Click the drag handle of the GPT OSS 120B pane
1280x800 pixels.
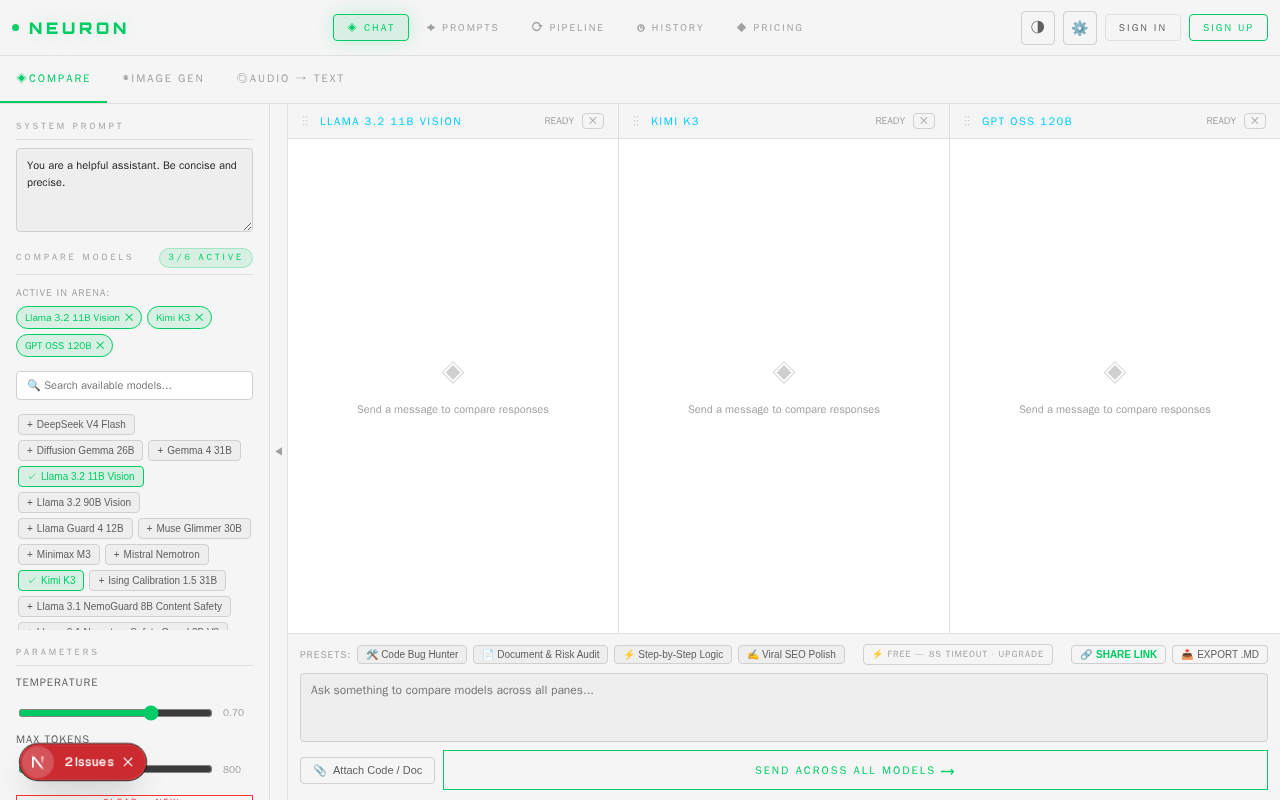(x=967, y=121)
